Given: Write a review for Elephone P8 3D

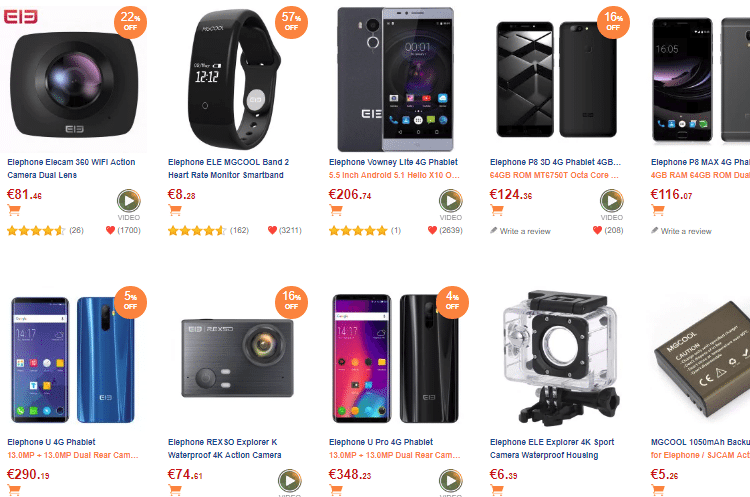Looking at the screenshot, I should tap(525, 231).
